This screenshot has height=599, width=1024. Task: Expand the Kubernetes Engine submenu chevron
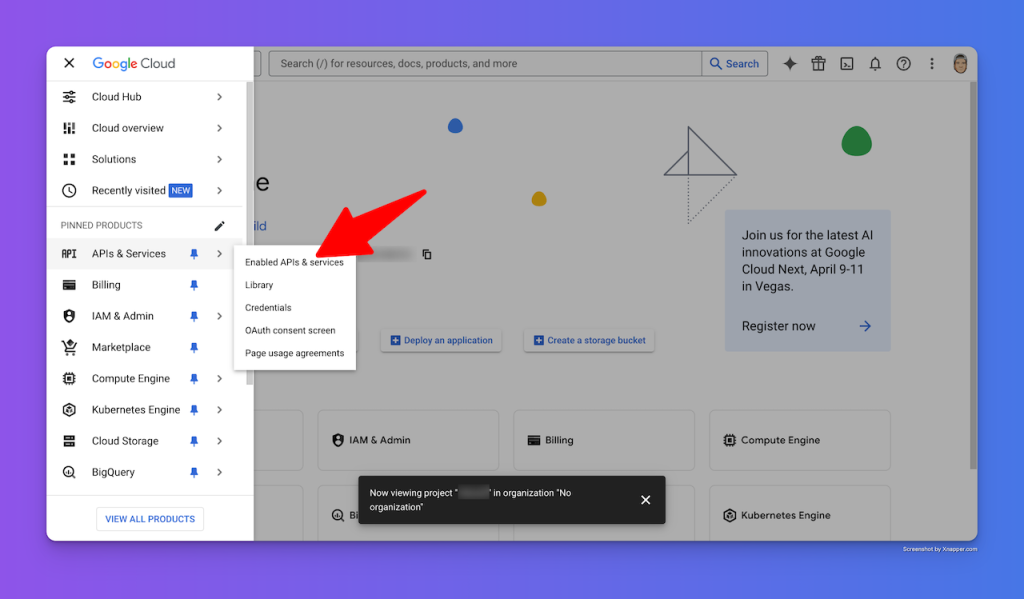219,410
